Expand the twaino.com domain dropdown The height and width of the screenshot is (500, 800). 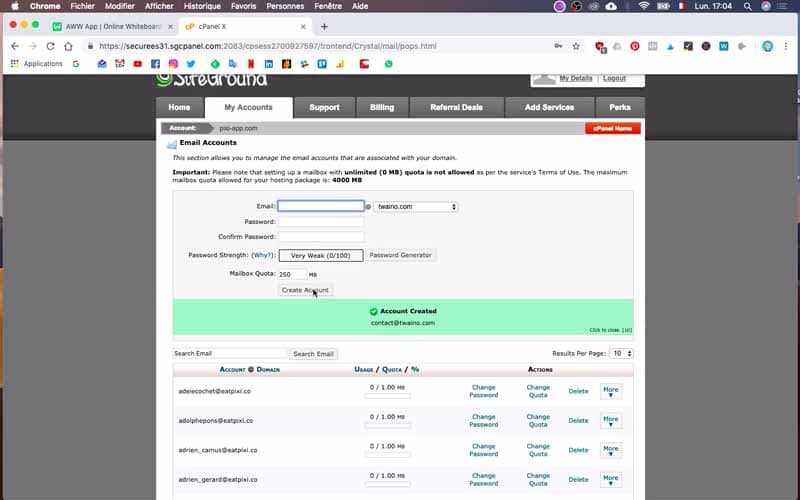tap(416, 207)
